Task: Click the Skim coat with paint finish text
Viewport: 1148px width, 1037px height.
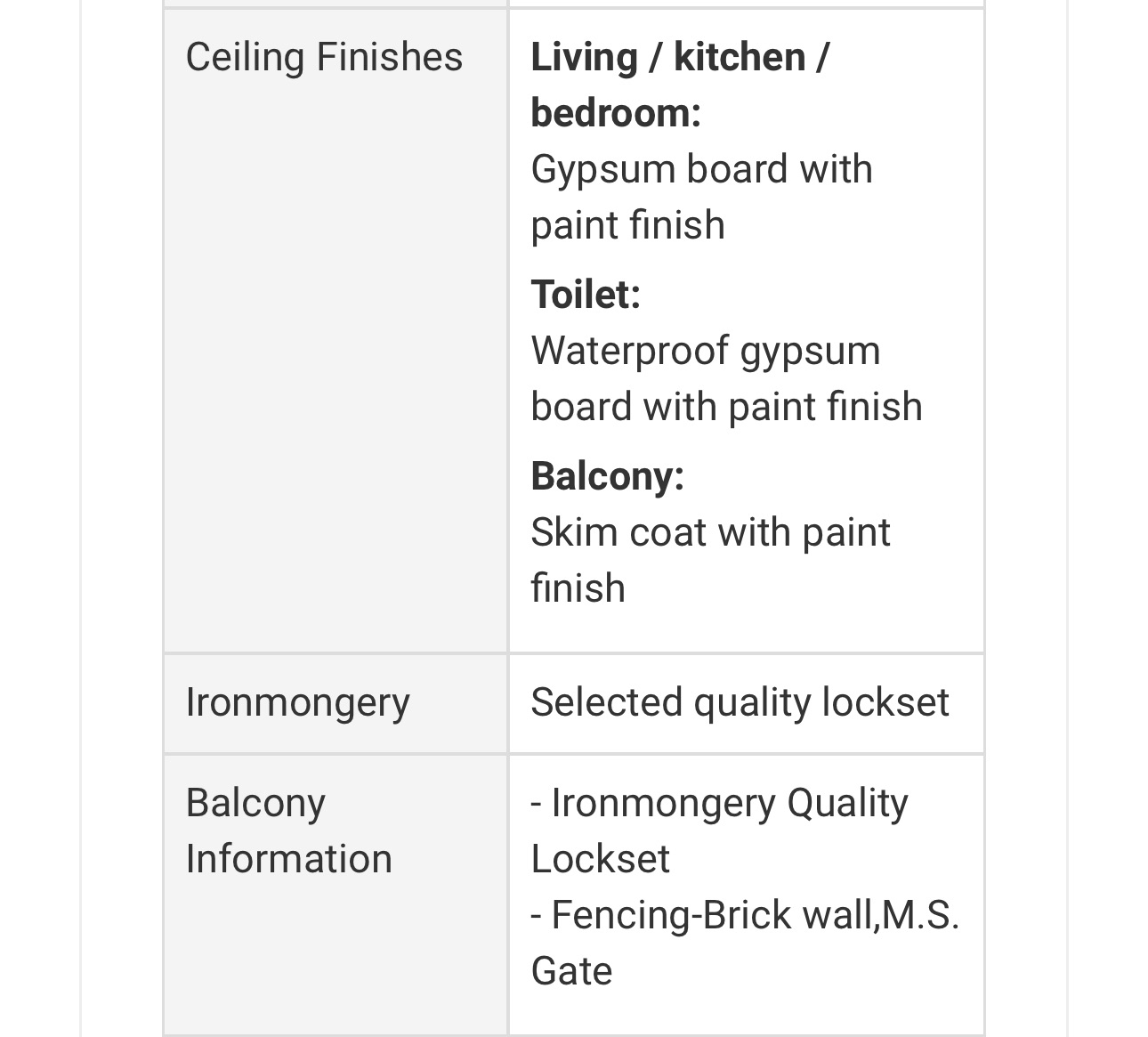Action: point(710,560)
